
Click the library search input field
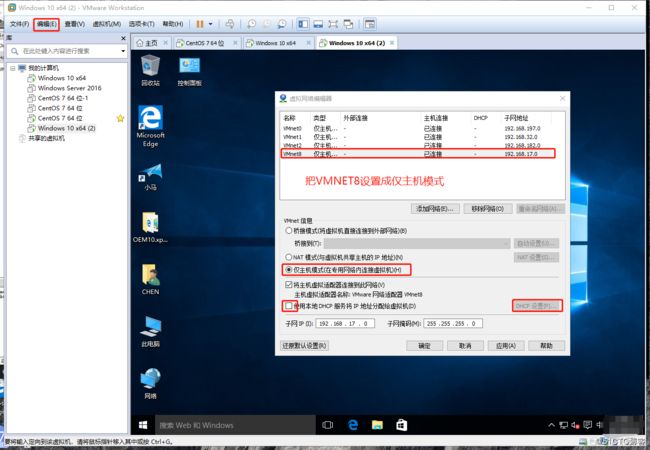[66, 51]
